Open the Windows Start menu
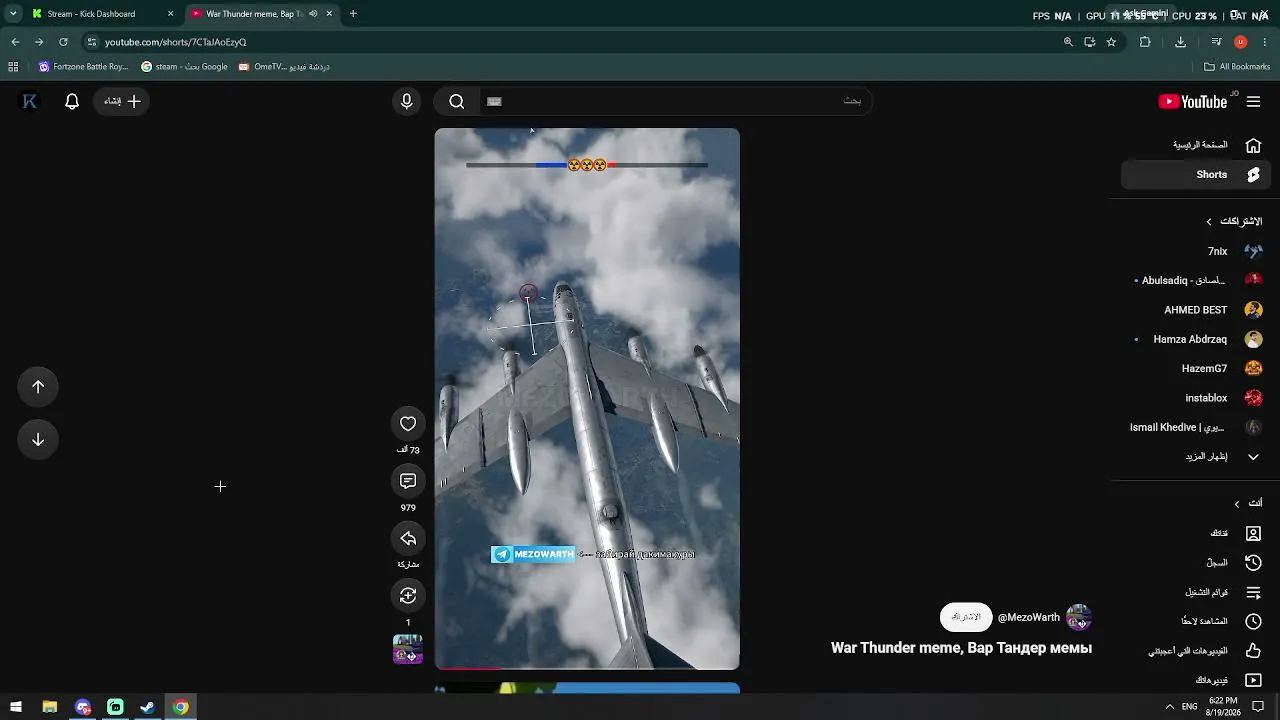 coord(16,707)
